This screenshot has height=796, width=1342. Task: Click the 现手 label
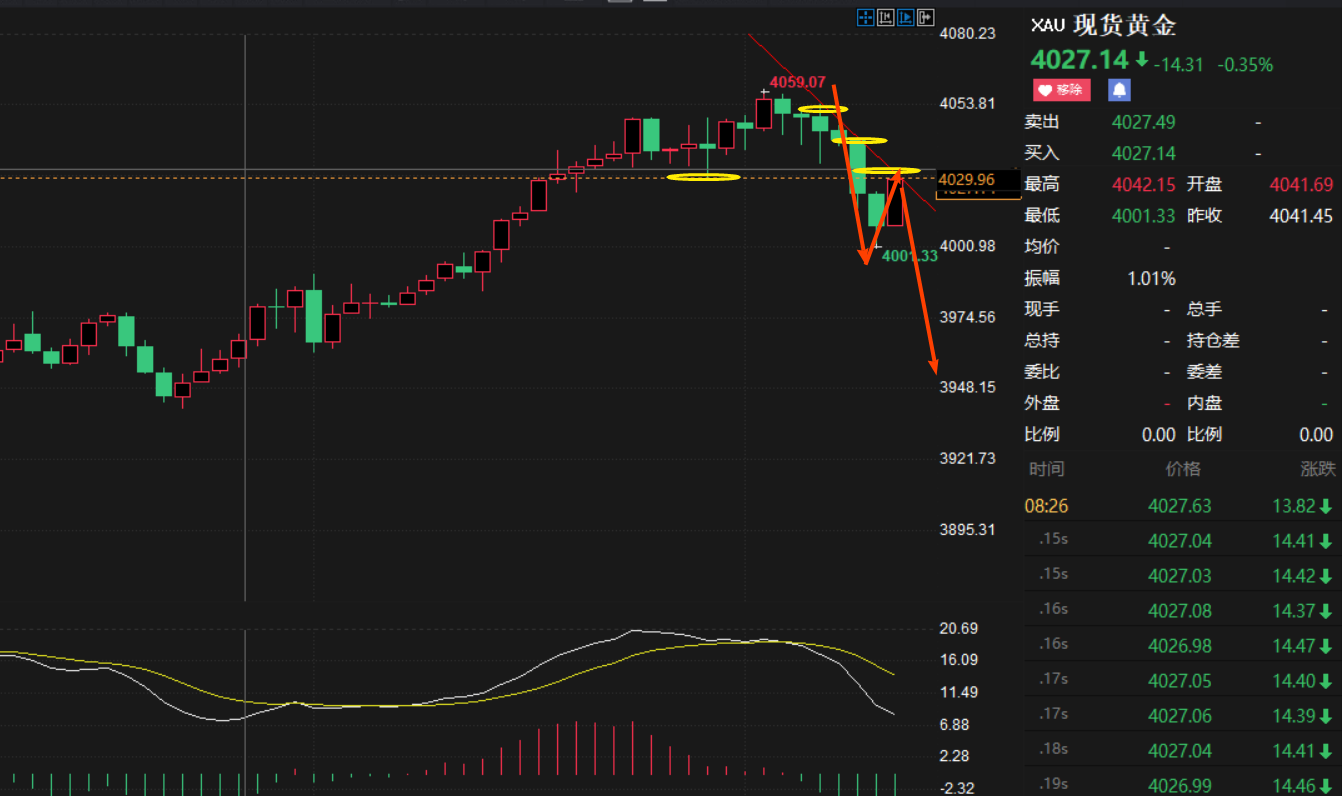[1042, 309]
